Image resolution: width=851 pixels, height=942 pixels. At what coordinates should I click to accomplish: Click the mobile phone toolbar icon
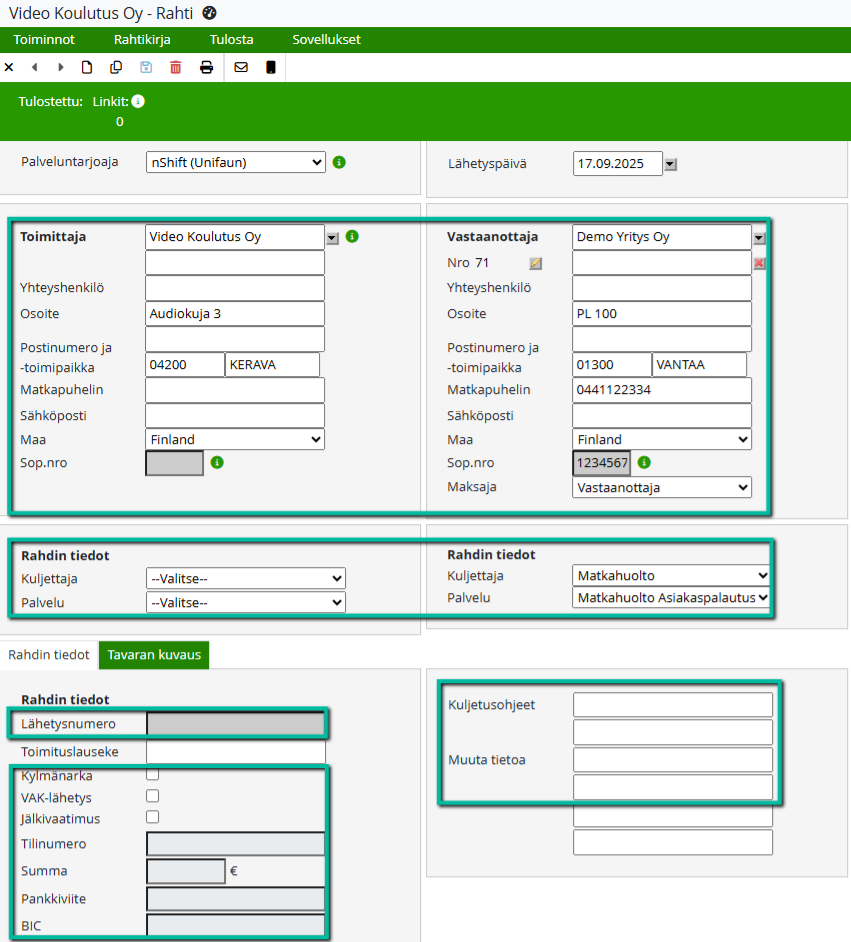pyautogui.click(x=270, y=67)
